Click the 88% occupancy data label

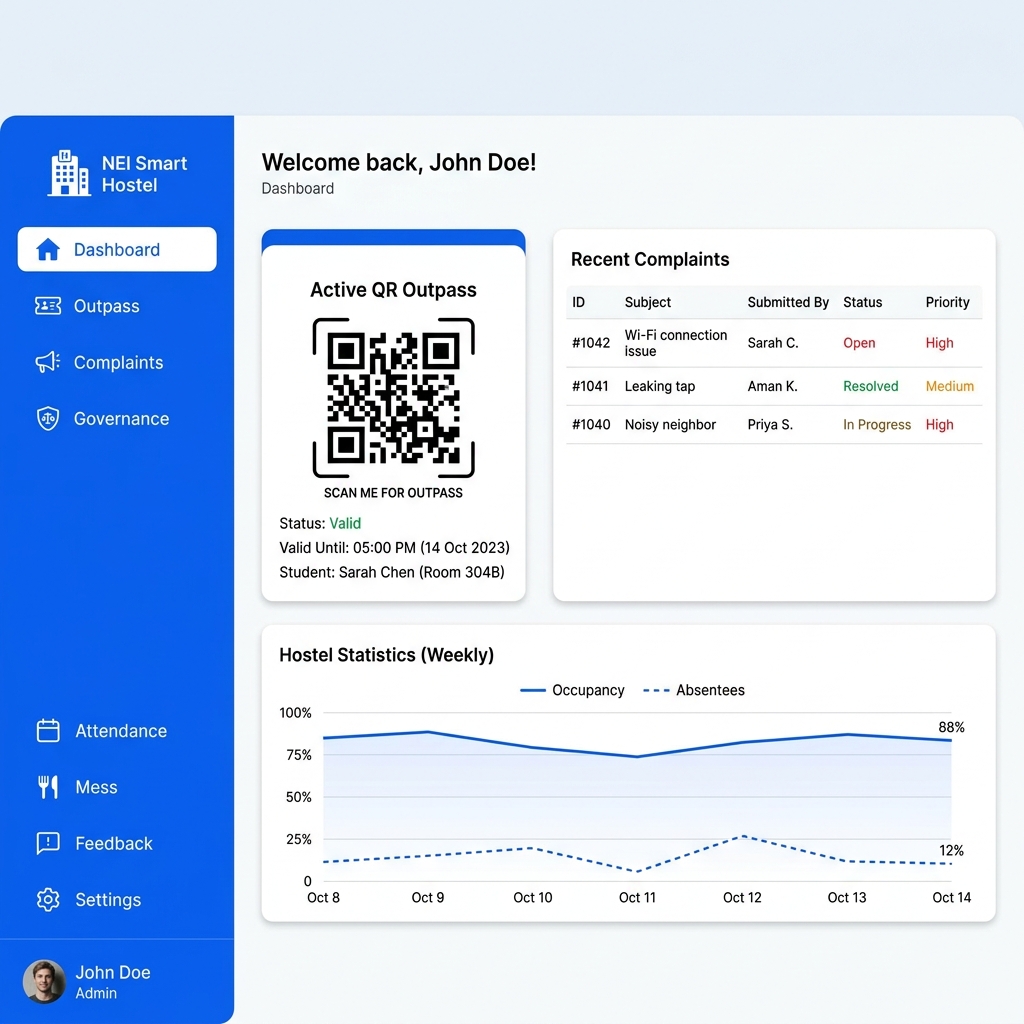pos(951,727)
